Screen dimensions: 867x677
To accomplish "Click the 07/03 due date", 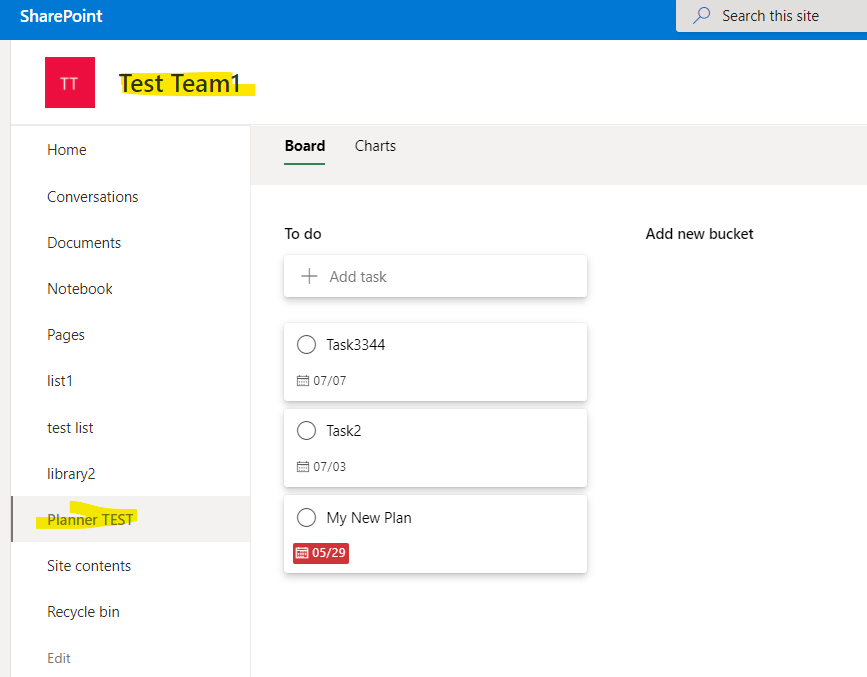I will (330, 467).
